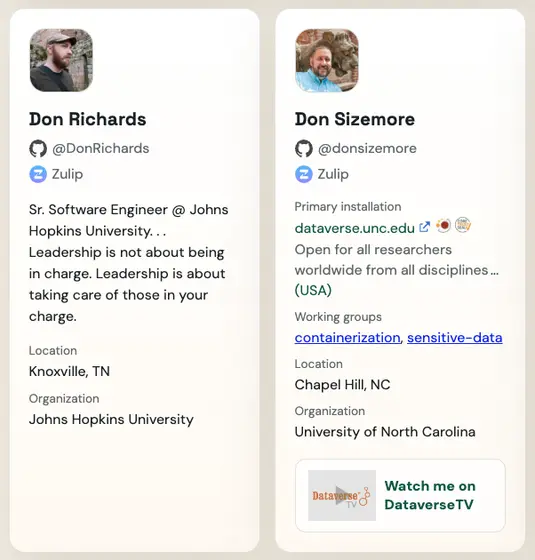Screen dimensions: 535x560
Task: Click Watch me on DataverseTV
Action: tap(430, 495)
